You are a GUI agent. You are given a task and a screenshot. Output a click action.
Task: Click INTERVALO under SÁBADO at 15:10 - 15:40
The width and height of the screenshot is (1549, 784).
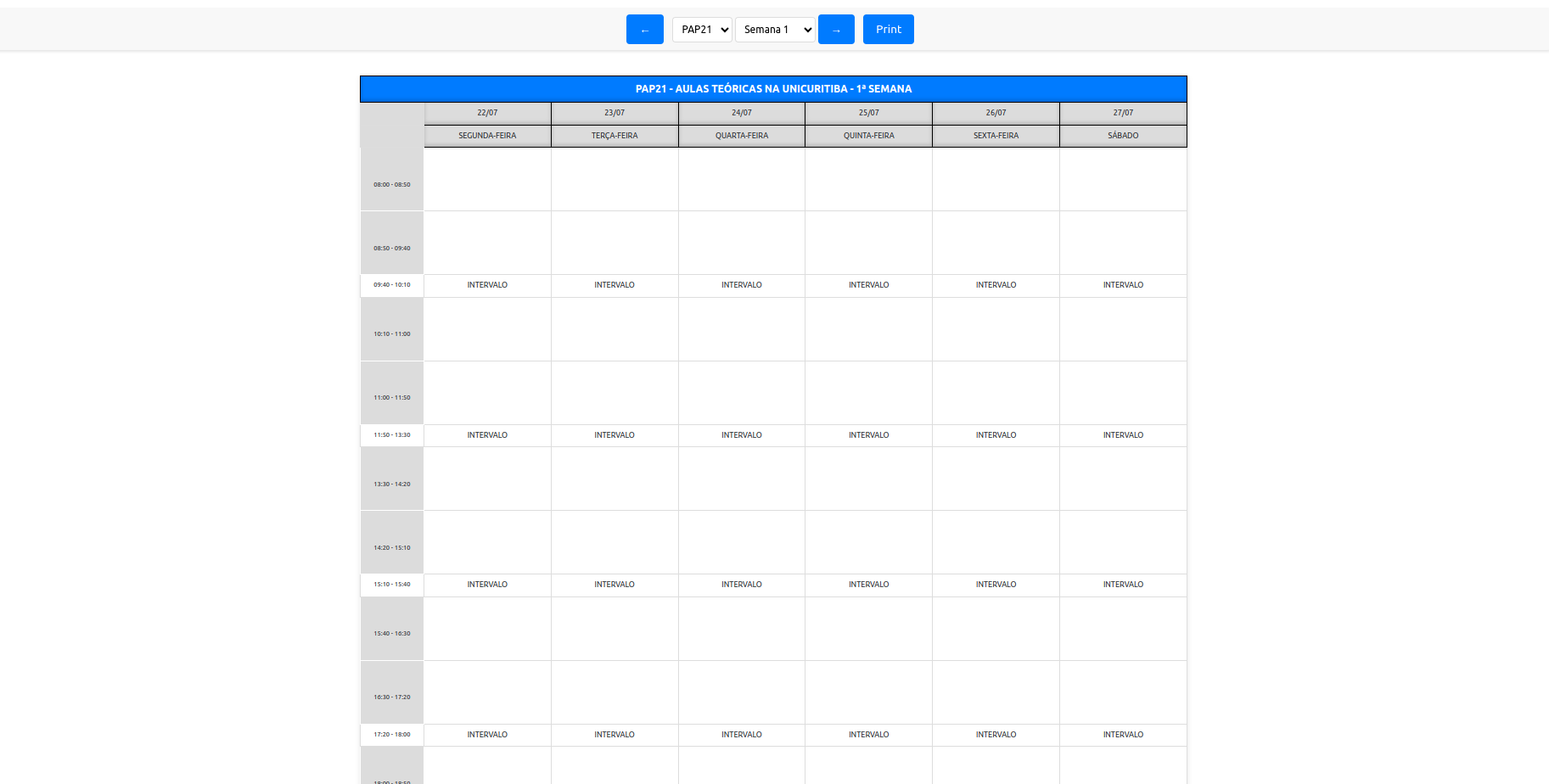point(1123,585)
